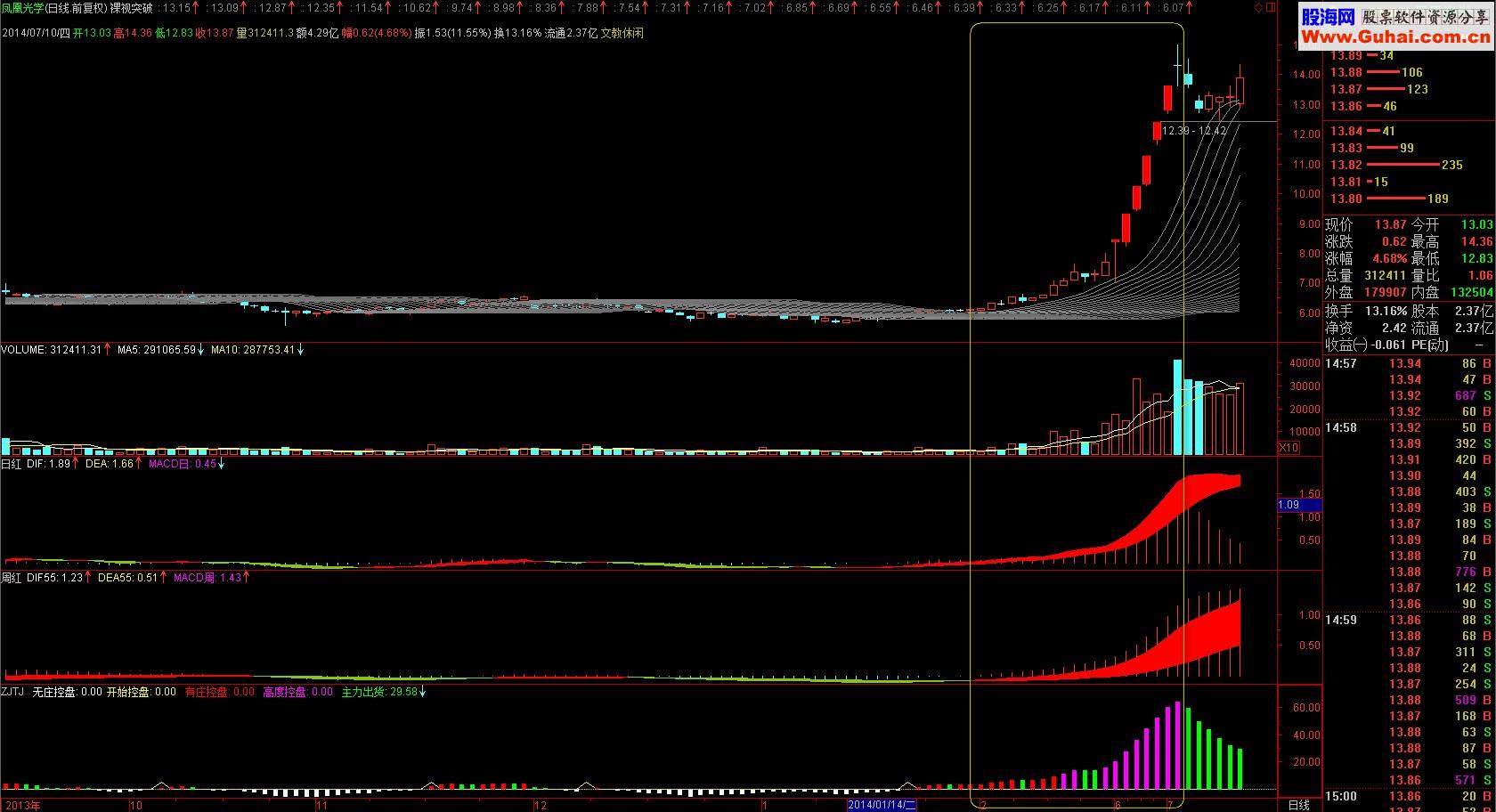Select the 10 month marker on time axis
This screenshot has width=1496, height=812.
pyautogui.click(x=136, y=805)
